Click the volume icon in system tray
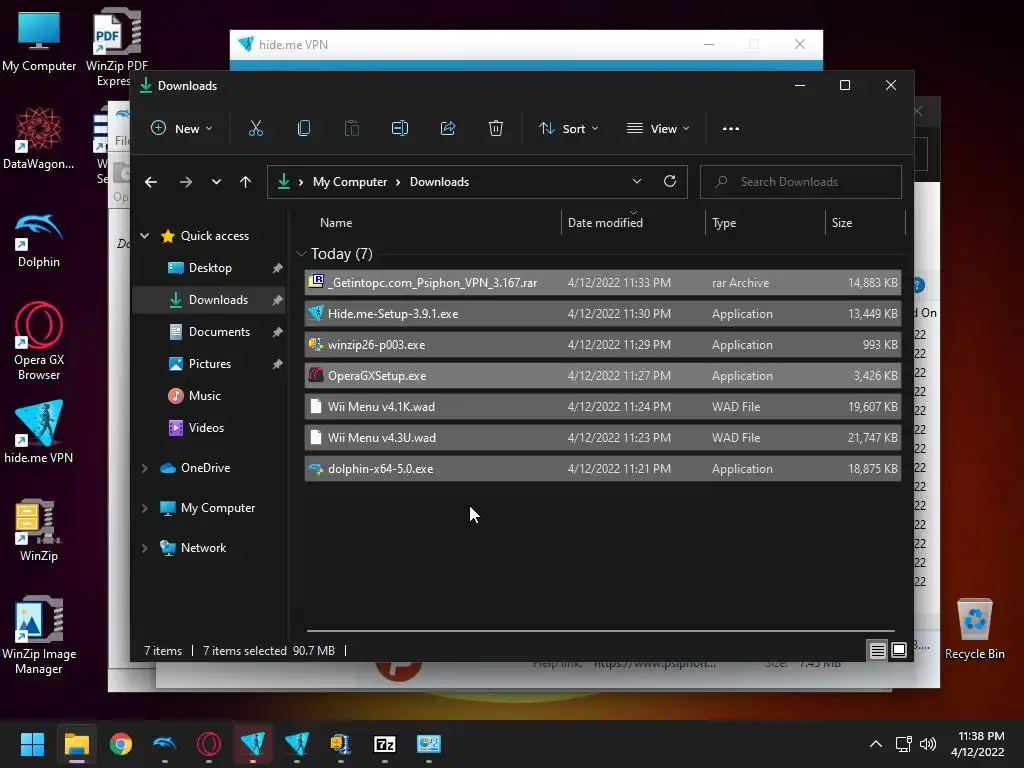1024x768 pixels. pyautogui.click(x=927, y=744)
